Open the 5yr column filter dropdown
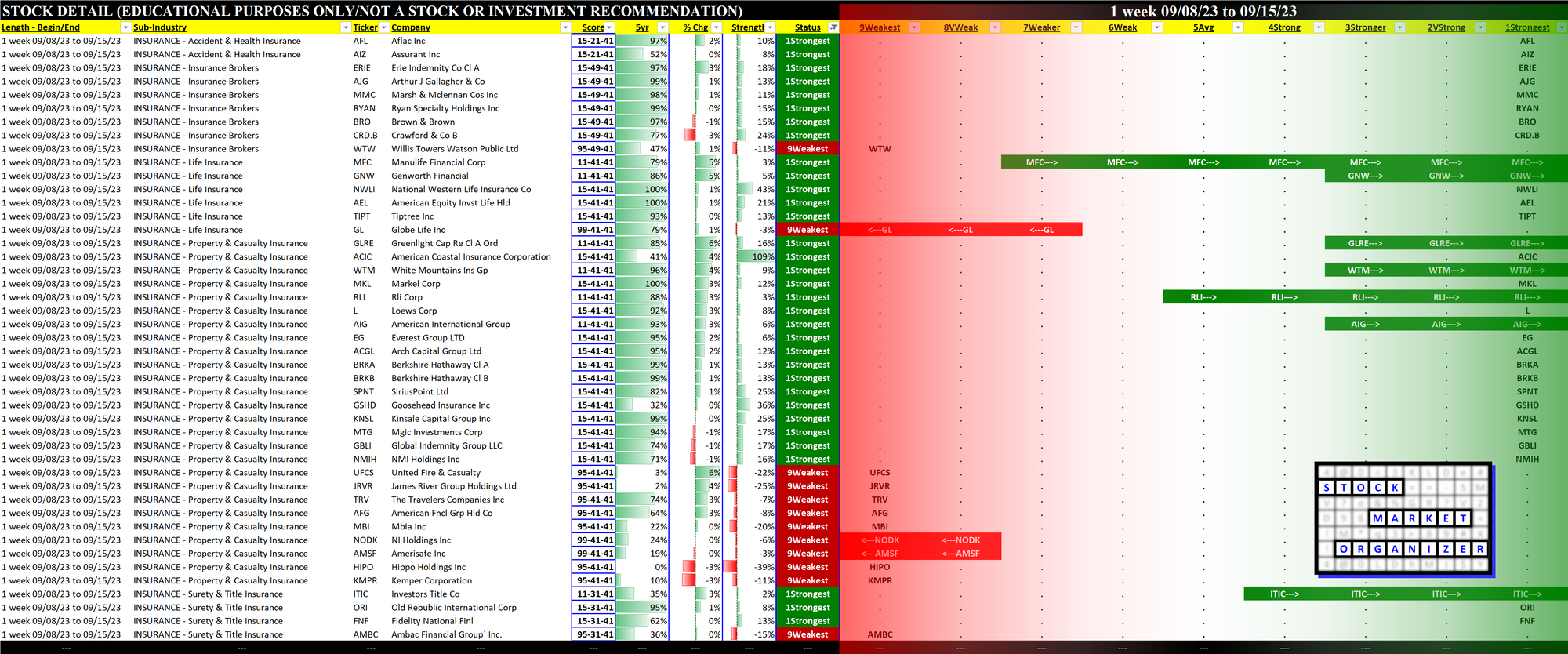Viewport: 1568px width, 654px height. 662,27
